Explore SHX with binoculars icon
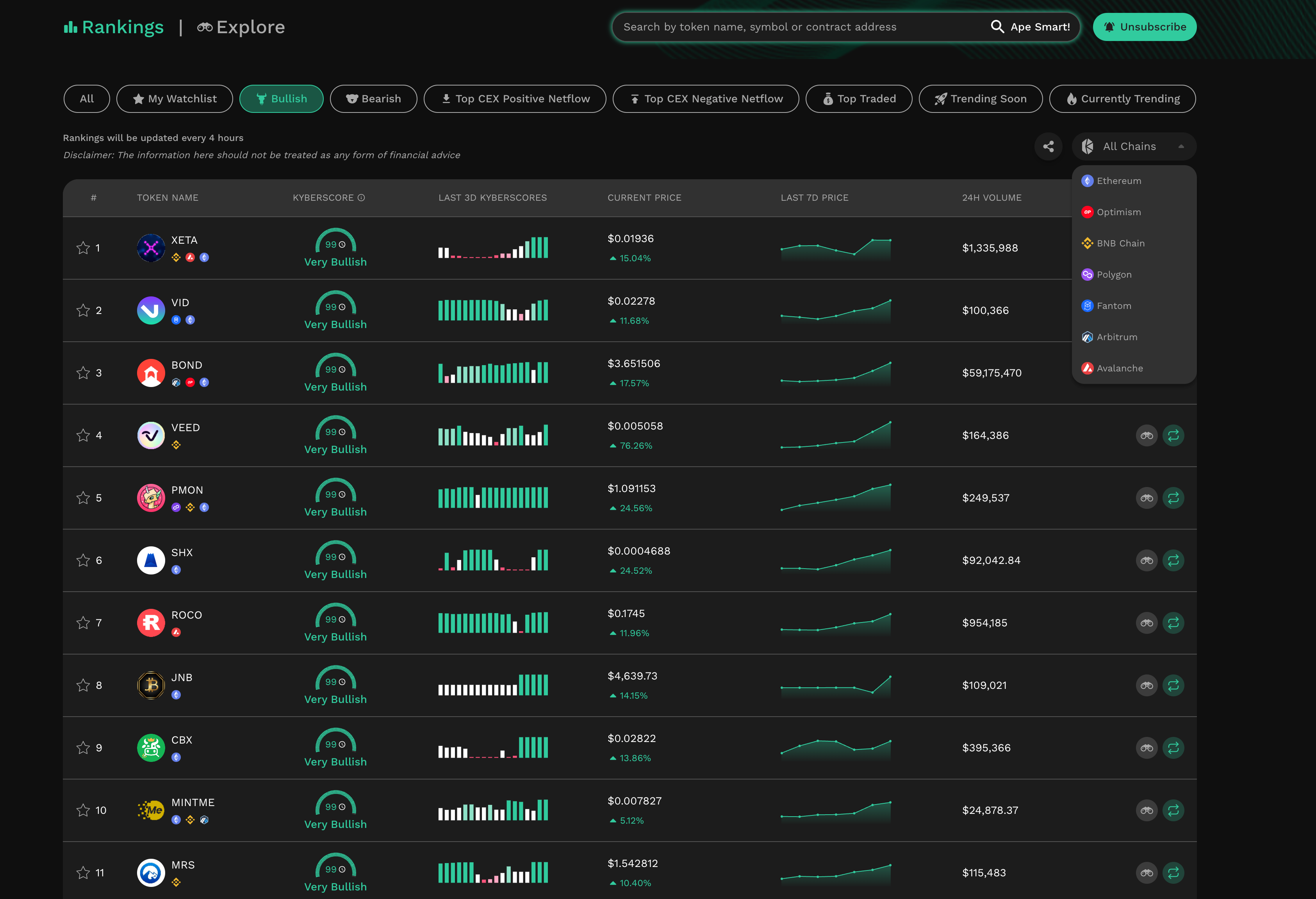The height and width of the screenshot is (899, 1316). pos(1147,560)
